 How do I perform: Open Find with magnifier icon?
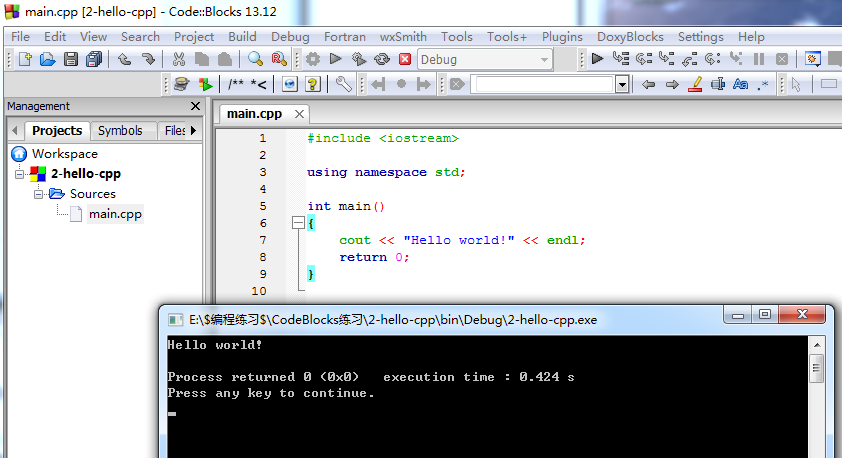(x=255, y=59)
